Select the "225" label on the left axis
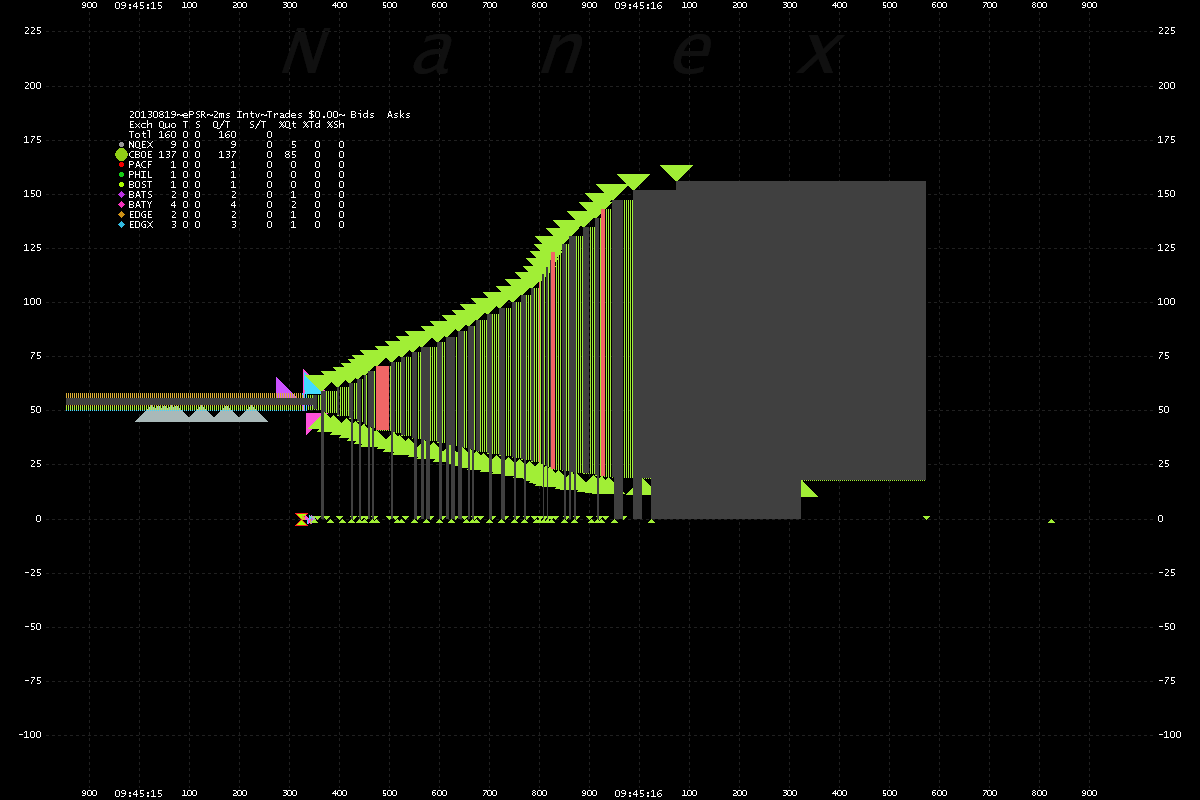This screenshot has height=800, width=1200. [x=31, y=31]
